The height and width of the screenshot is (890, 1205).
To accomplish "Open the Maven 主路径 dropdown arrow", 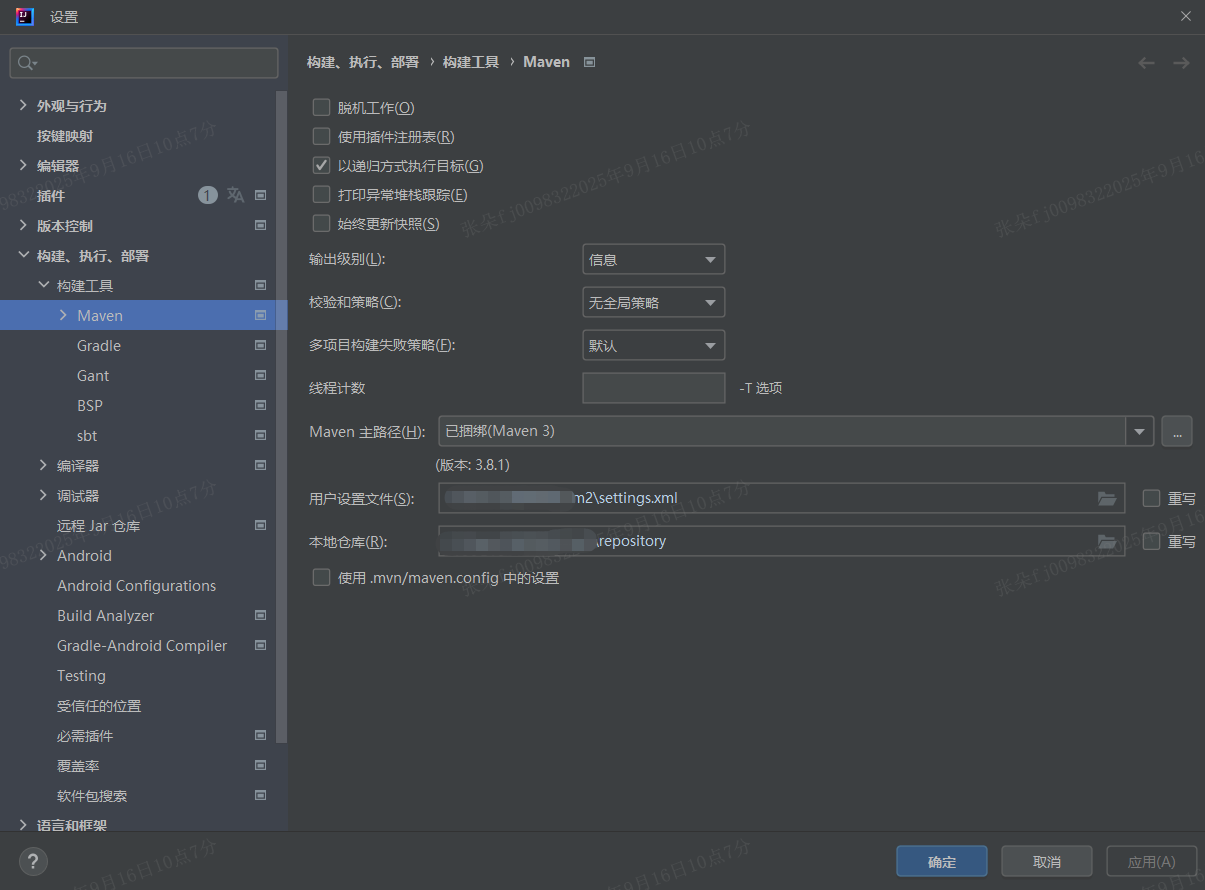I will click(1139, 431).
